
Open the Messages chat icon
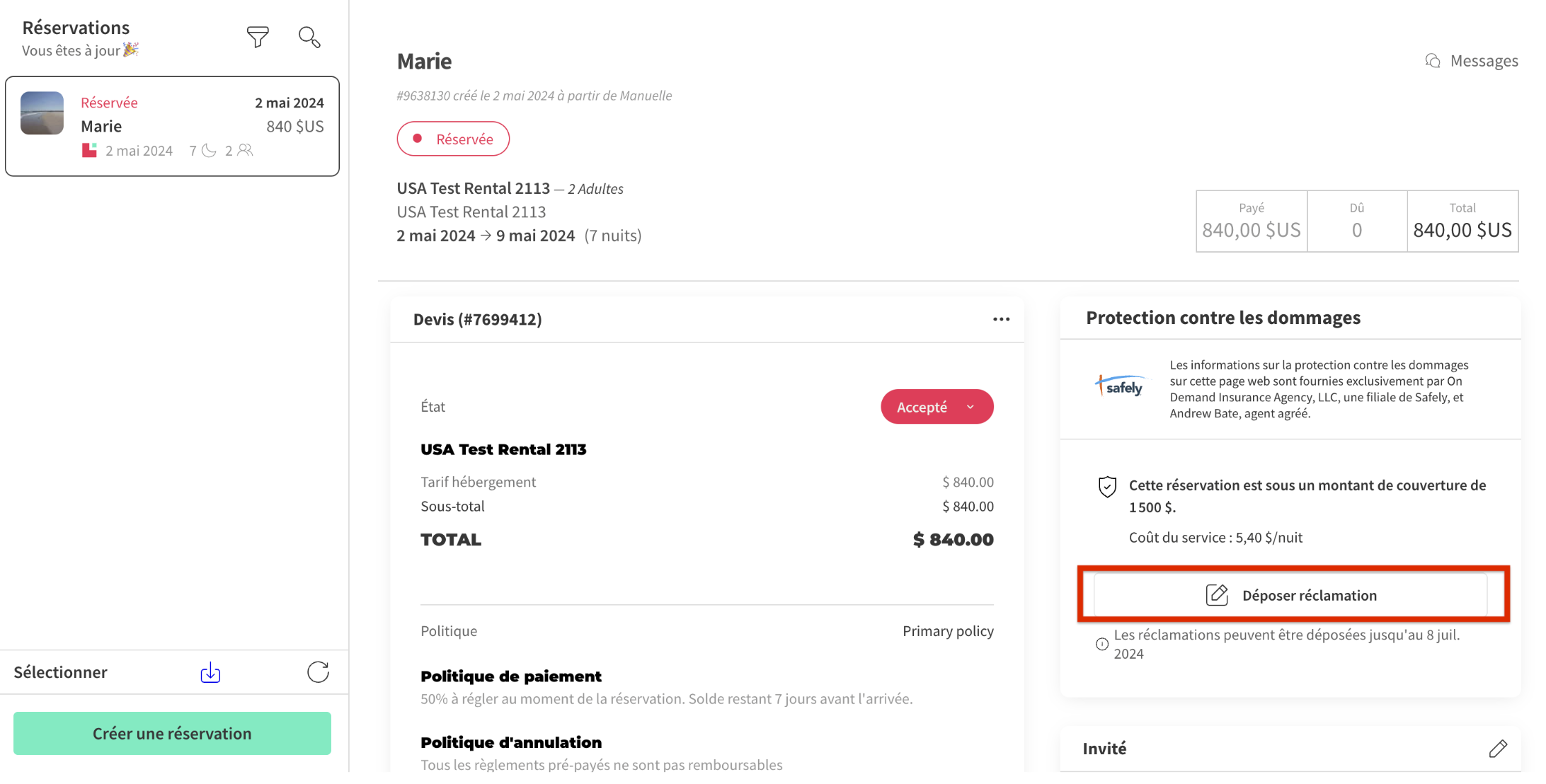[1433, 61]
